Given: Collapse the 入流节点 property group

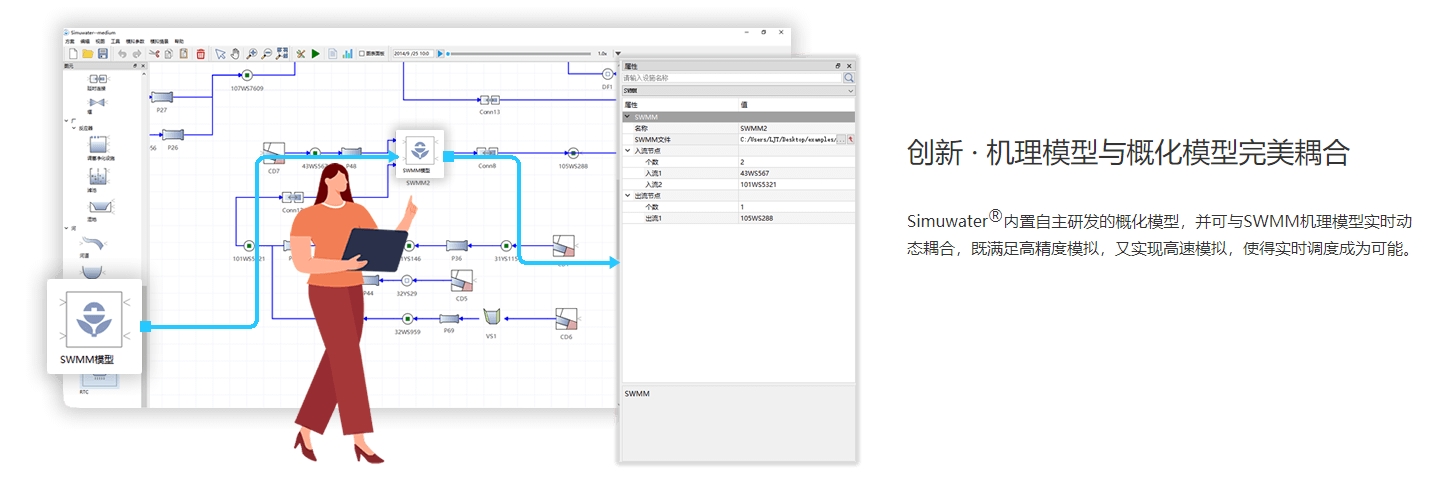Looking at the screenshot, I should click(x=628, y=151).
